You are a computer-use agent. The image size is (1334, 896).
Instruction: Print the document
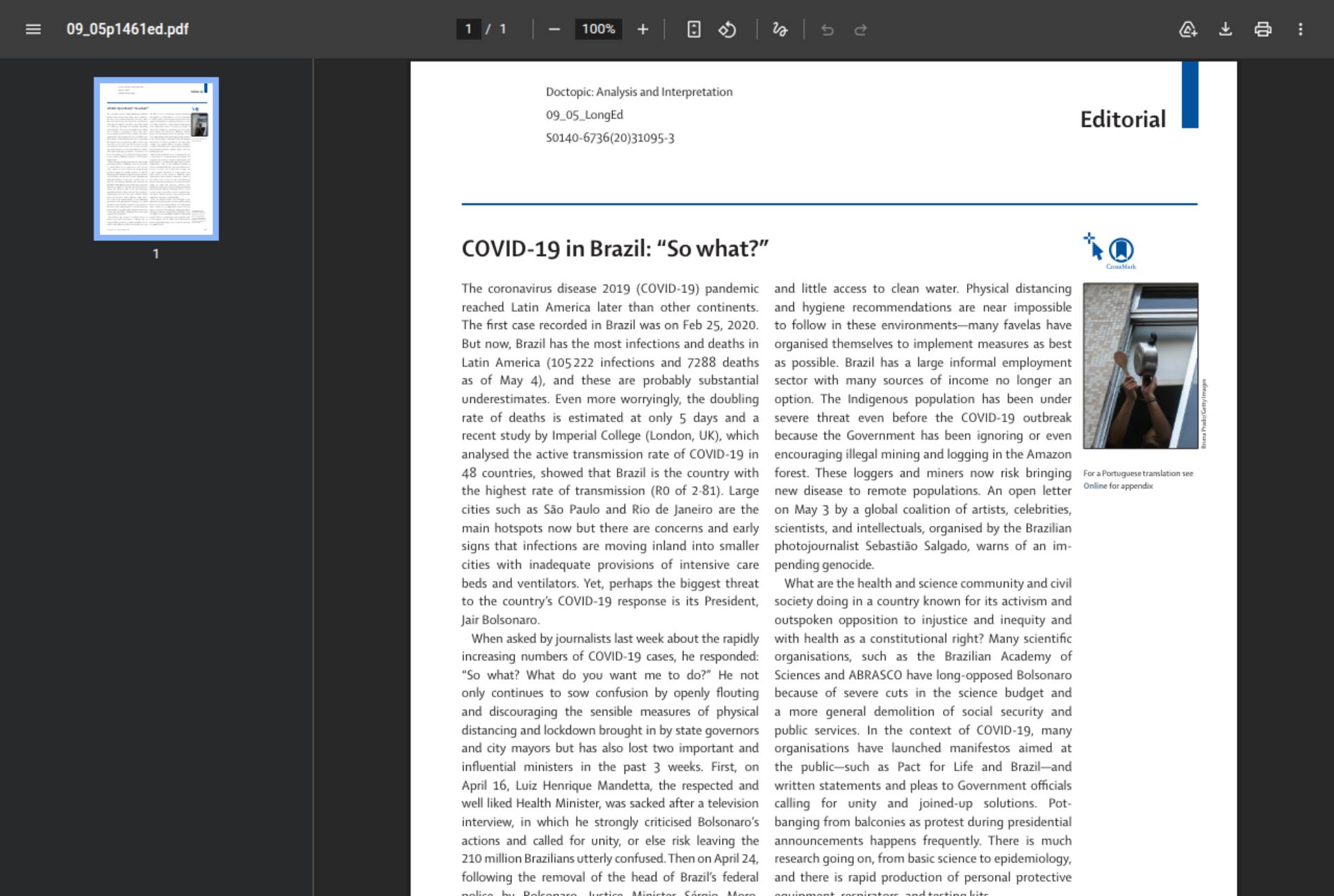1263,29
